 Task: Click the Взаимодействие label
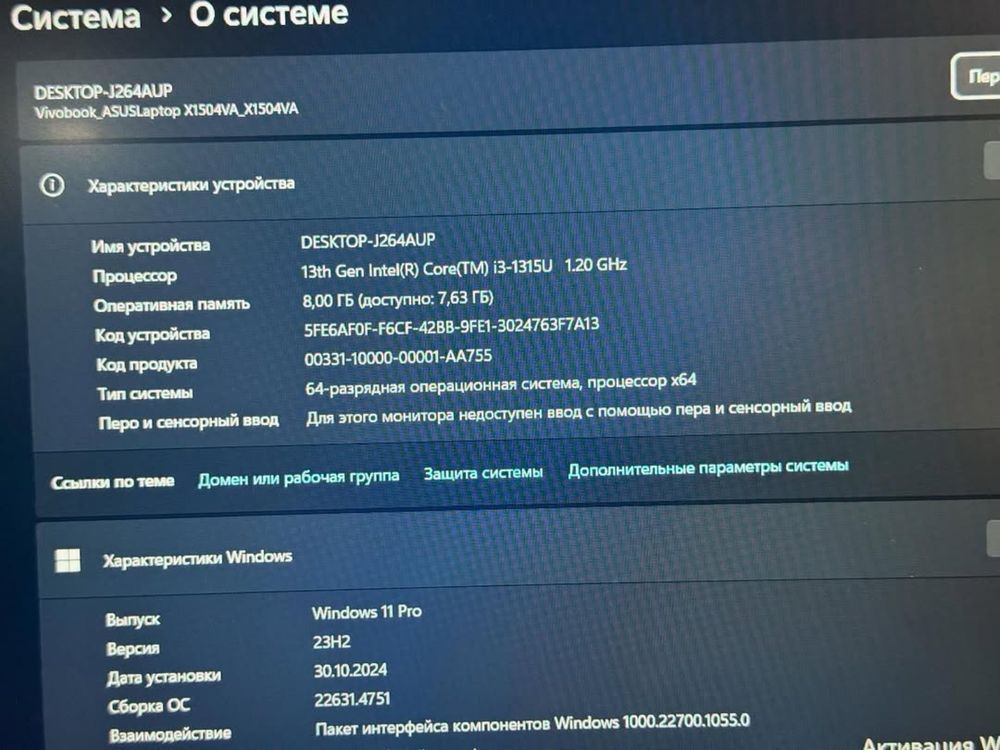[x=170, y=735]
